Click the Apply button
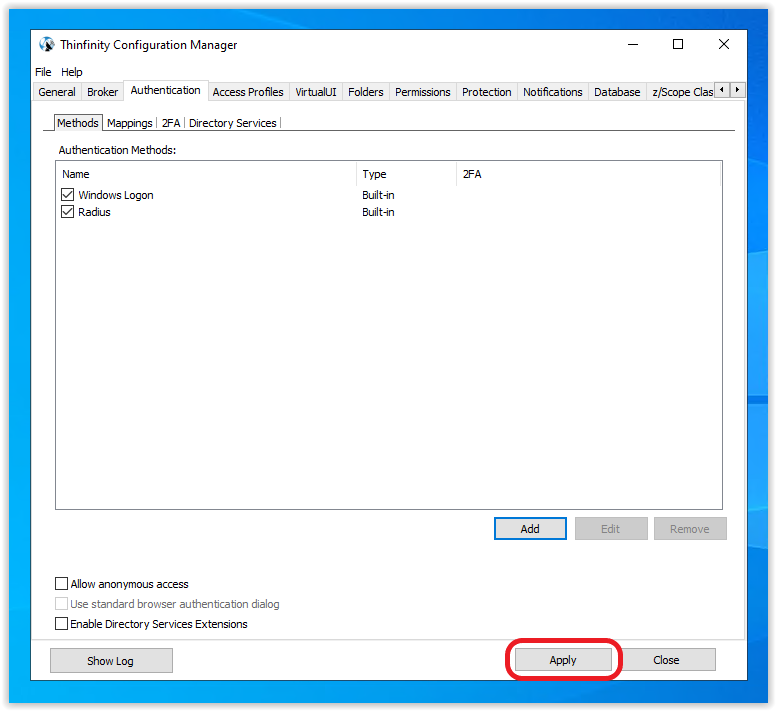The height and width of the screenshot is (711, 776). tap(563, 660)
